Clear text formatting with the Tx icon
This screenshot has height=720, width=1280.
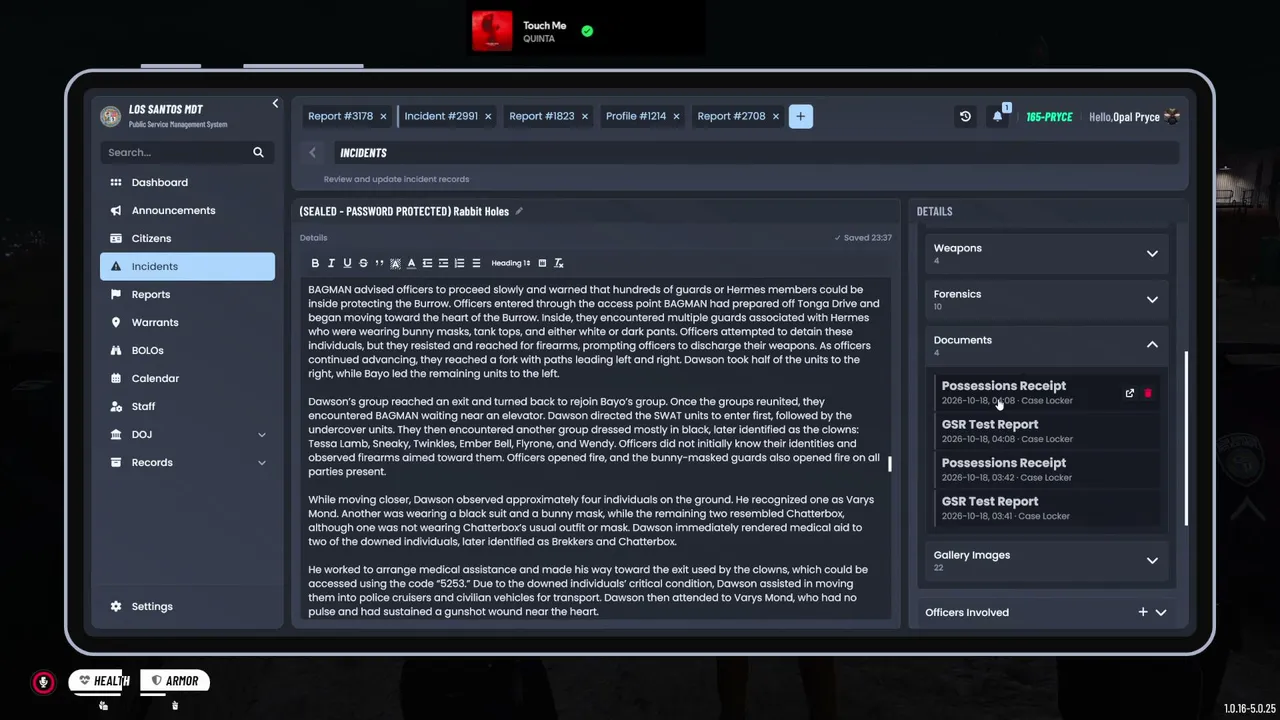coord(559,263)
